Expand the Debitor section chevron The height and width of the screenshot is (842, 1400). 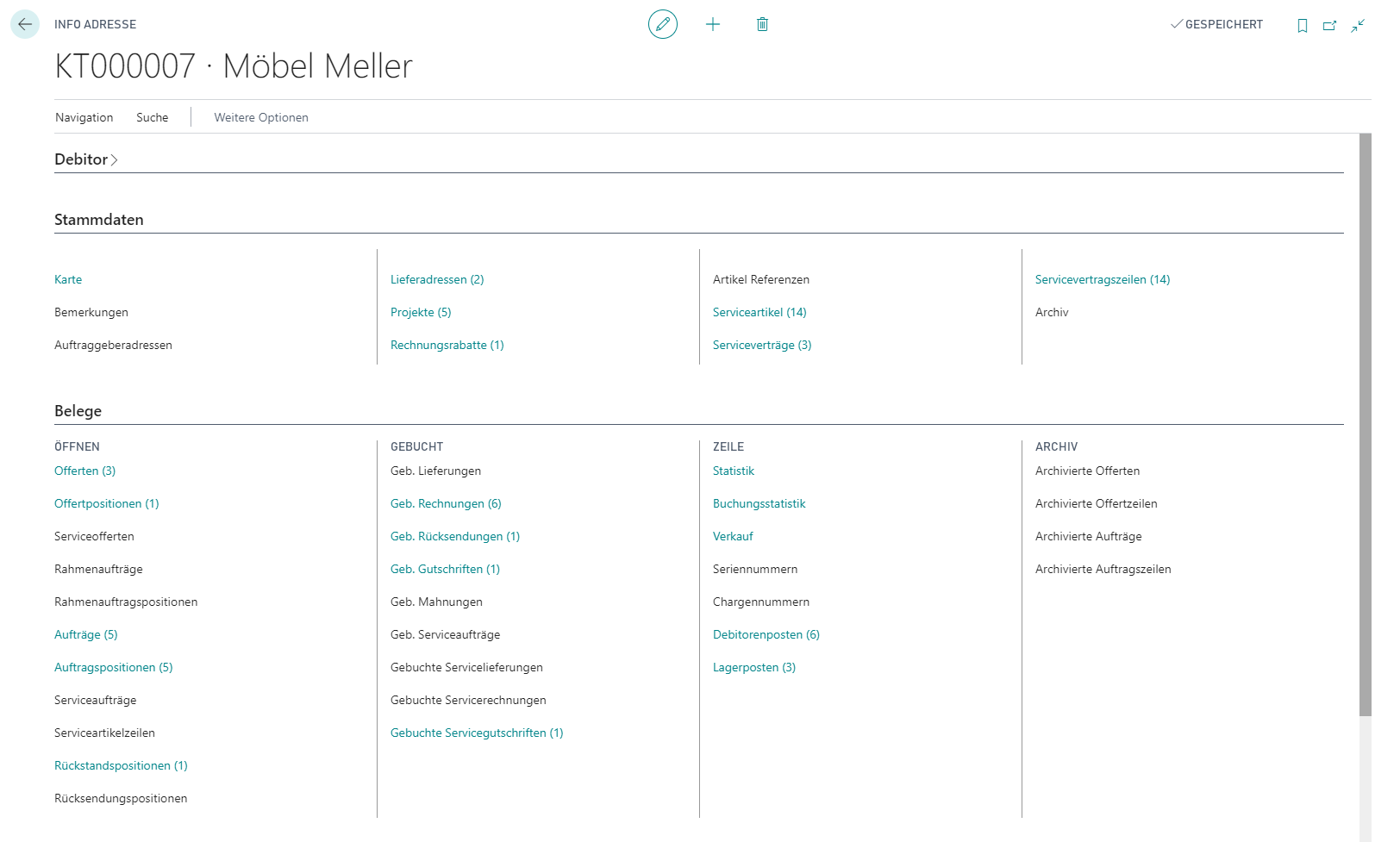[114, 159]
